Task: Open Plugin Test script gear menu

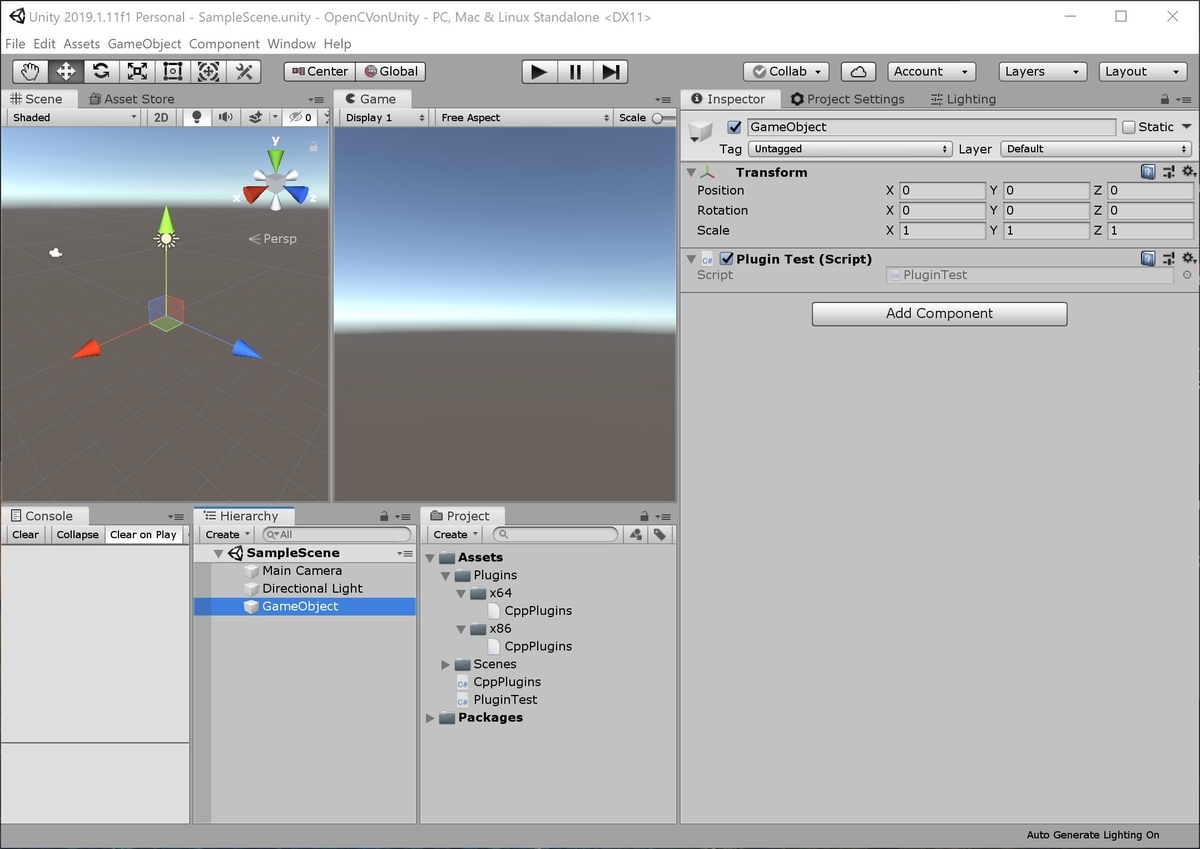Action: (1188, 258)
